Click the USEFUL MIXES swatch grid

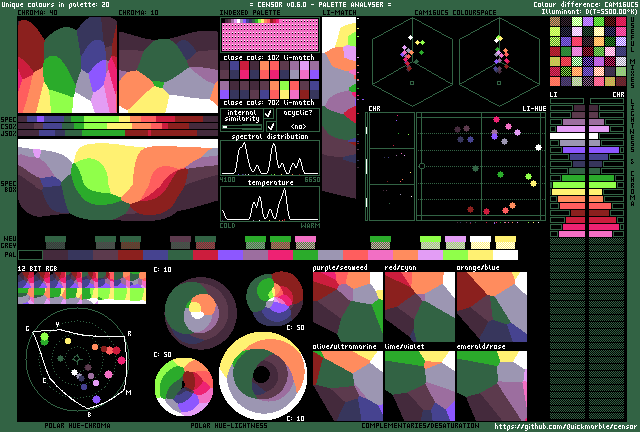point(588,51)
